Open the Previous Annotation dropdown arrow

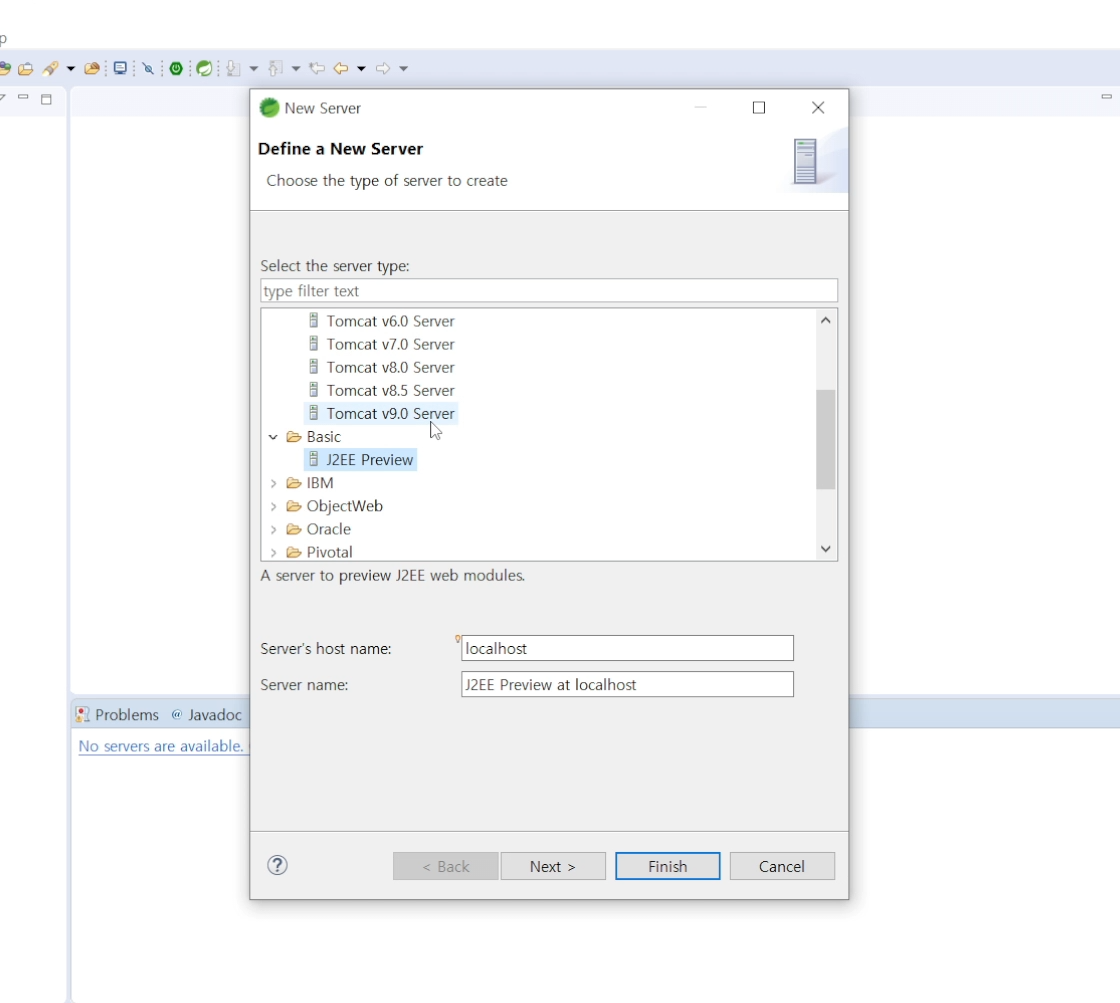tap(296, 69)
